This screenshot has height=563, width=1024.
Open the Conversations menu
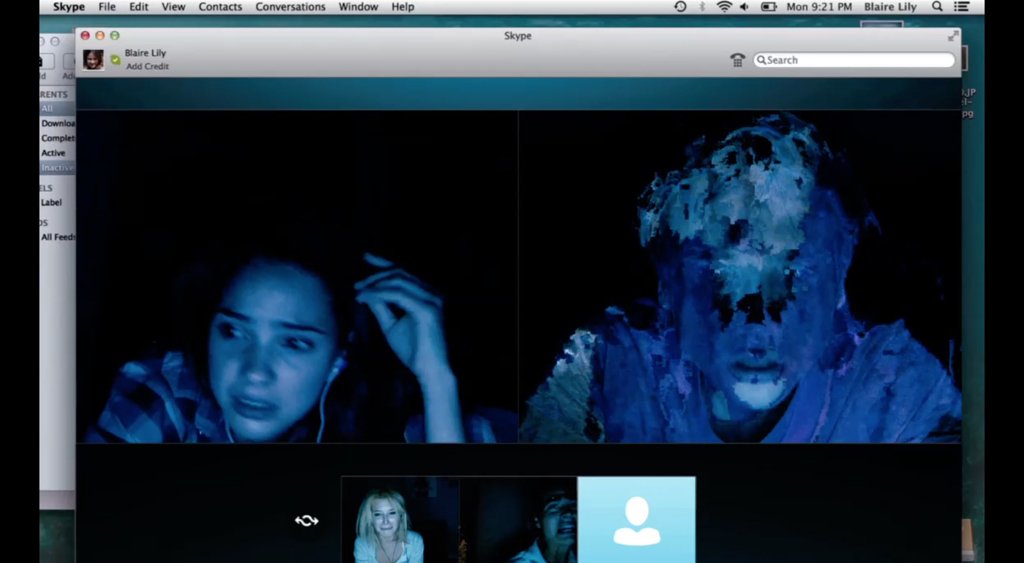pos(290,7)
